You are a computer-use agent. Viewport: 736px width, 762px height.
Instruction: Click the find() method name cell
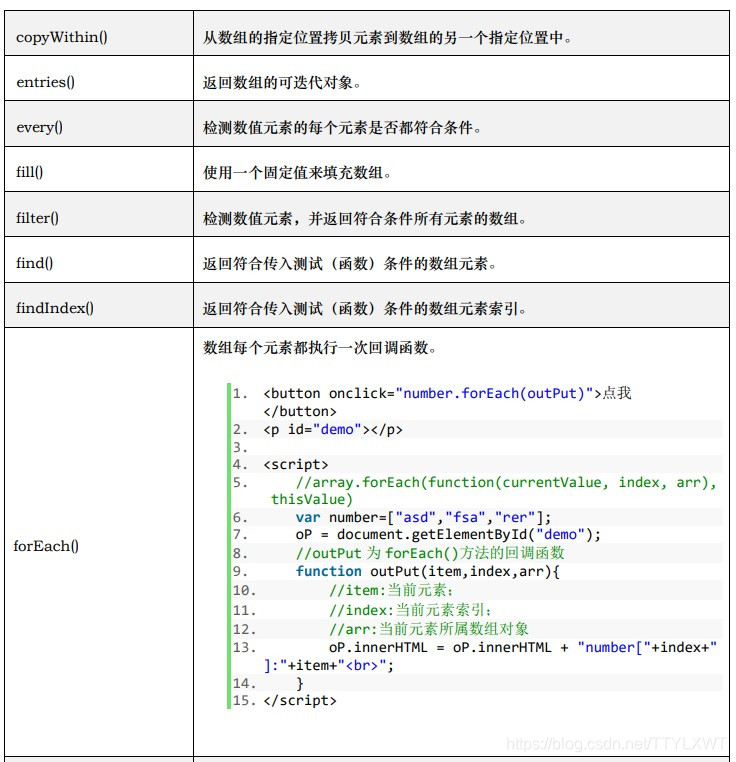[99, 260]
